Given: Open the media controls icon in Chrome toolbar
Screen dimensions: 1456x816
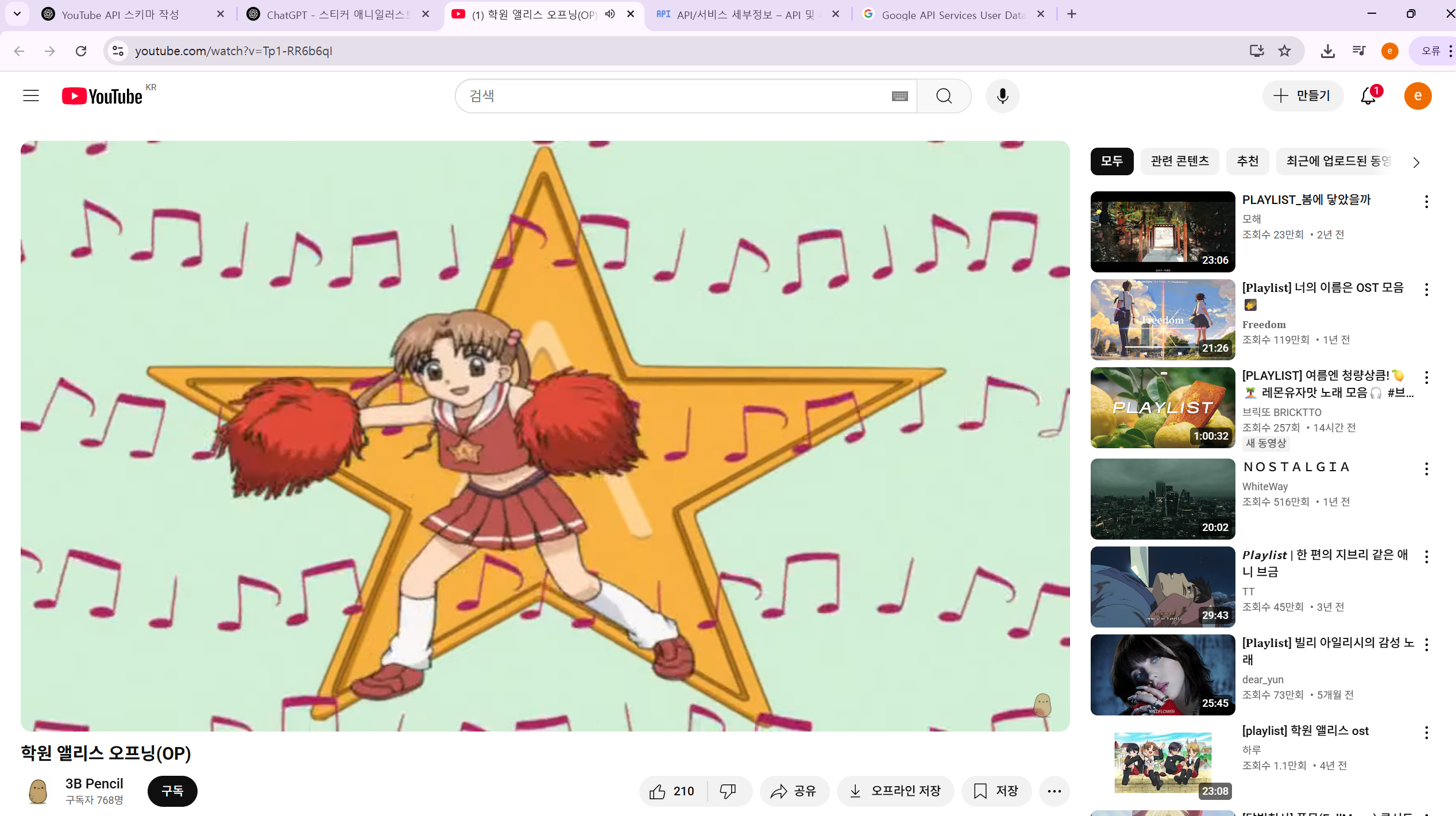Looking at the screenshot, I should tap(1358, 51).
